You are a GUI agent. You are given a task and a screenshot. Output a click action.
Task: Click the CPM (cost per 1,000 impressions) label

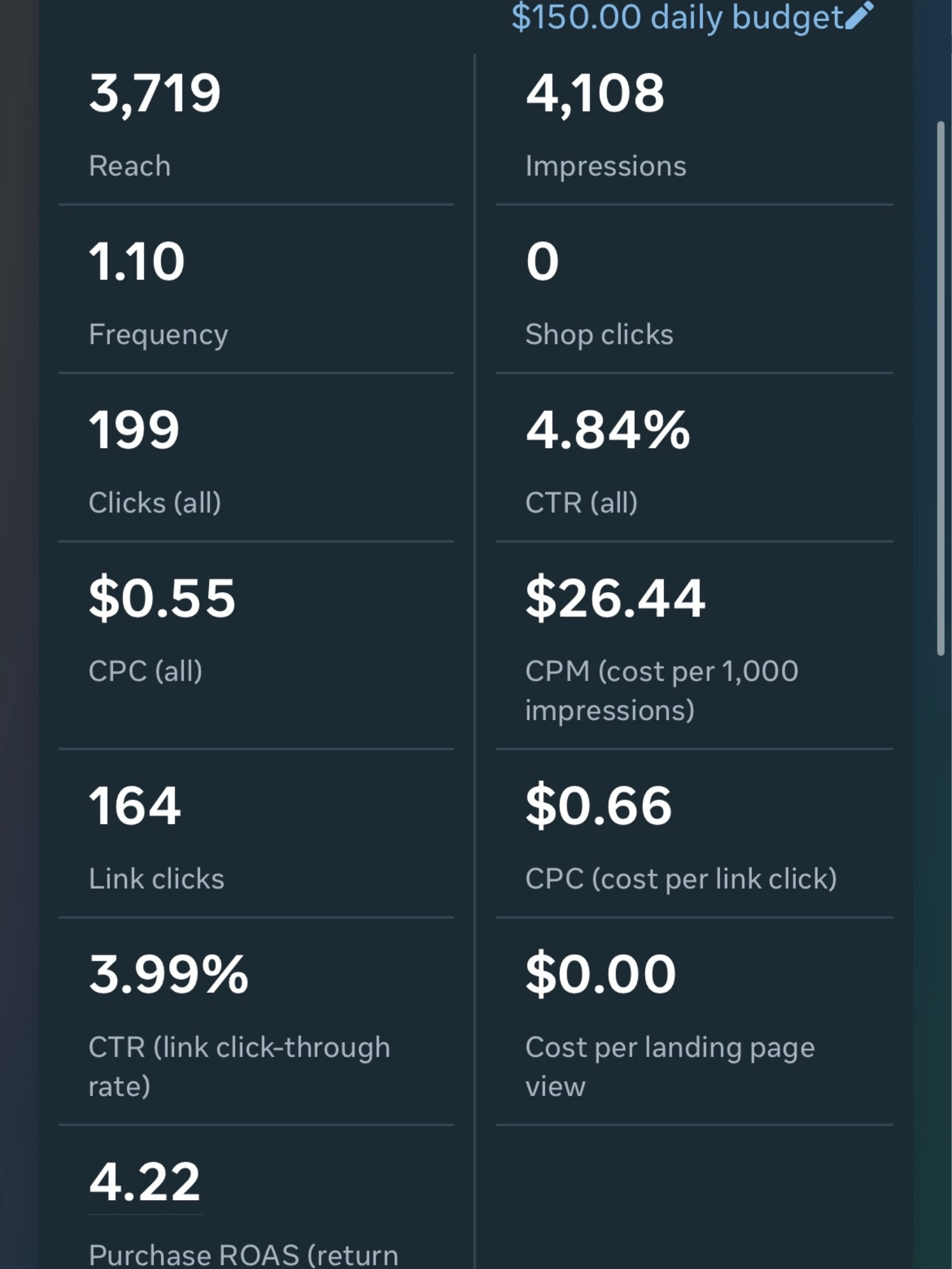click(x=661, y=690)
